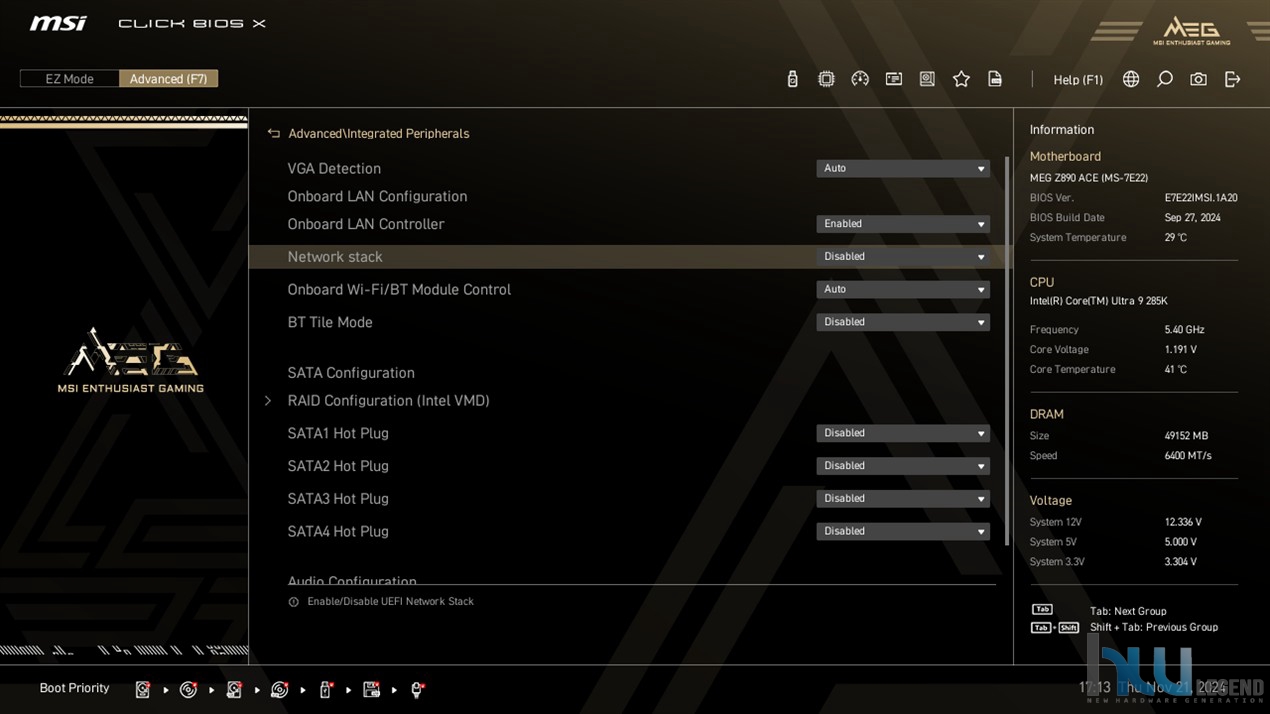Select the last boot priority icon, network
This screenshot has height=714, width=1270.
tap(417, 689)
